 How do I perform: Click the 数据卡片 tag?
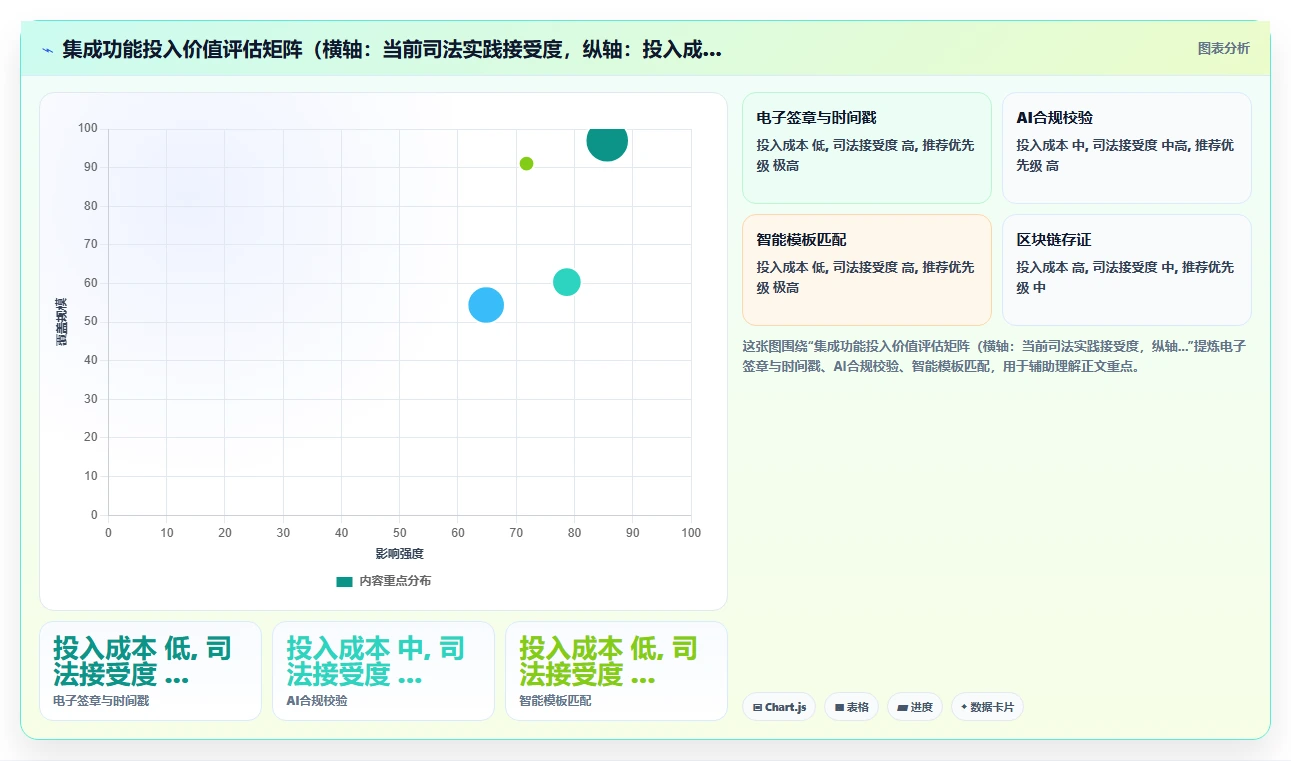(987, 707)
